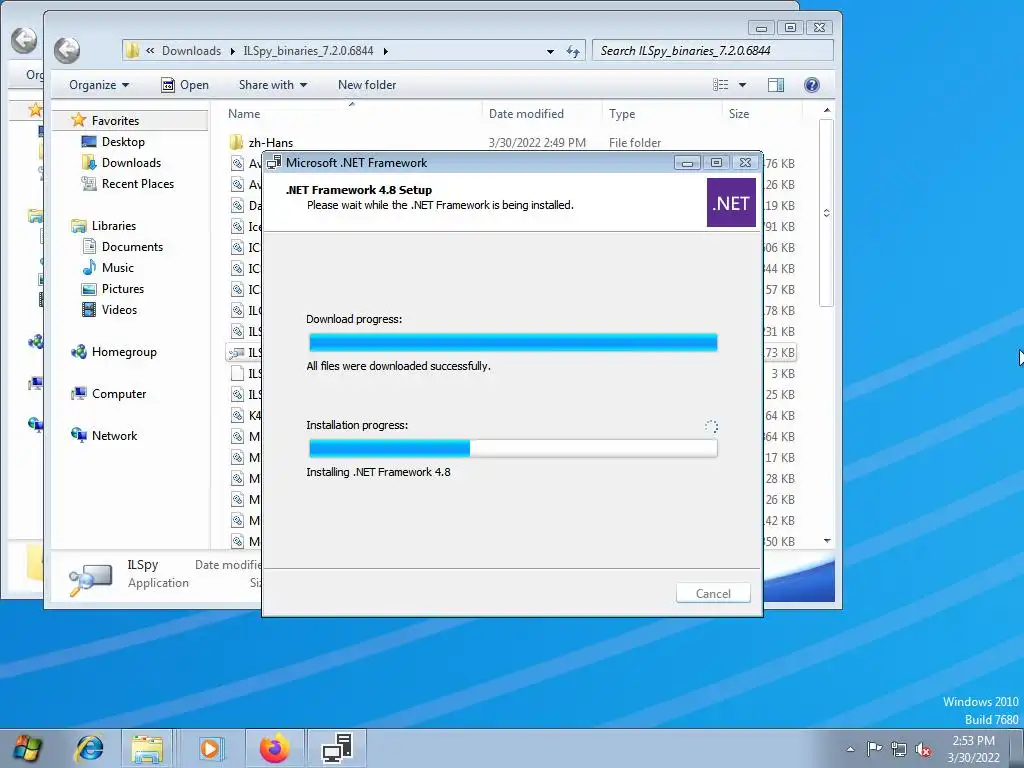Minimize the Microsoft .NET Framework dialog

pos(687,163)
